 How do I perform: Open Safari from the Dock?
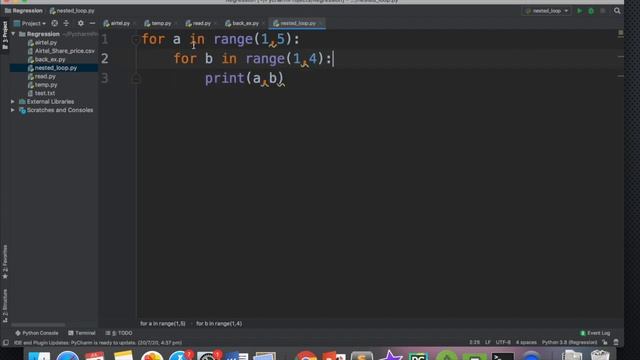[68, 356]
